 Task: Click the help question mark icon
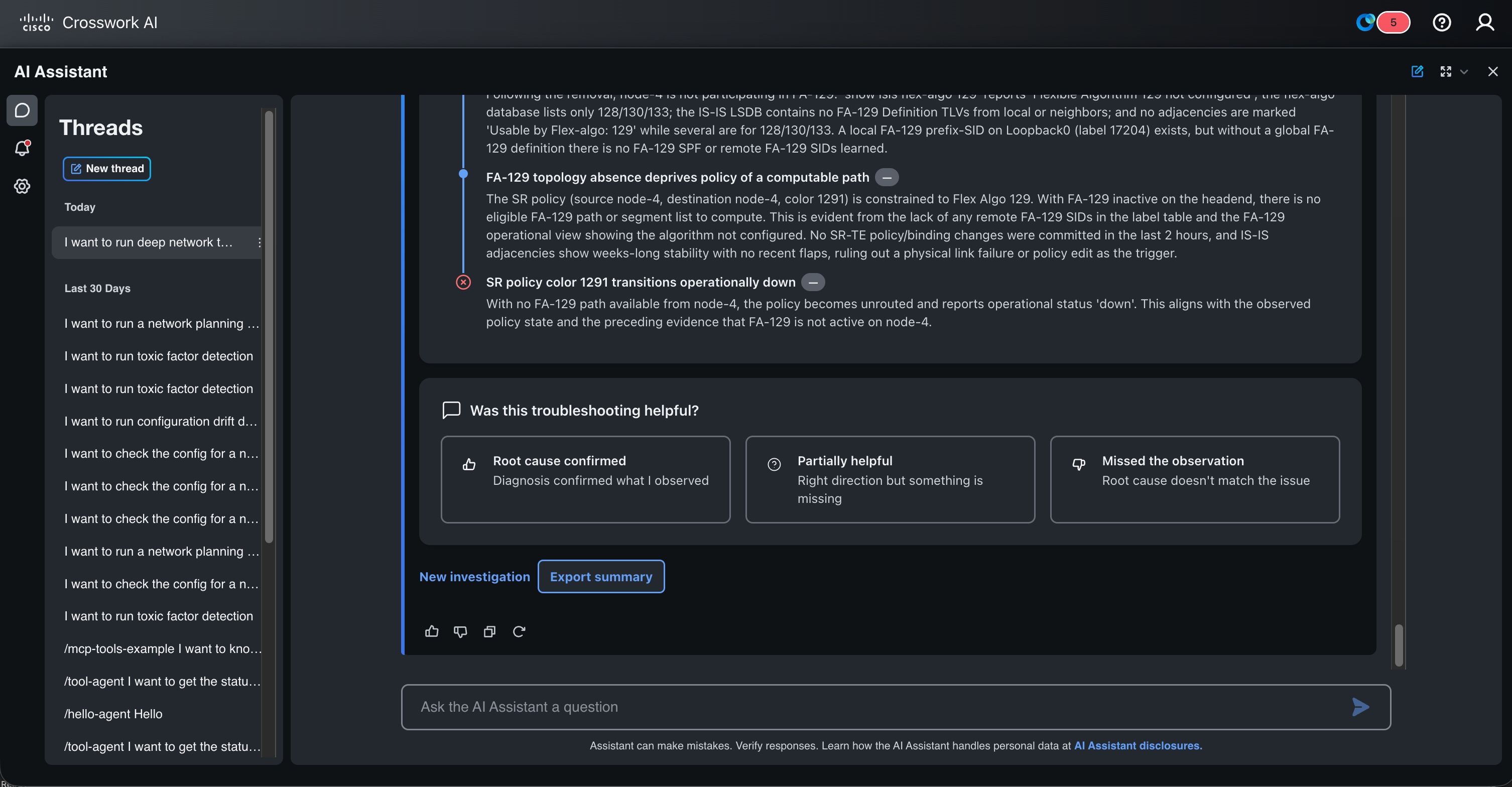click(1442, 22)
